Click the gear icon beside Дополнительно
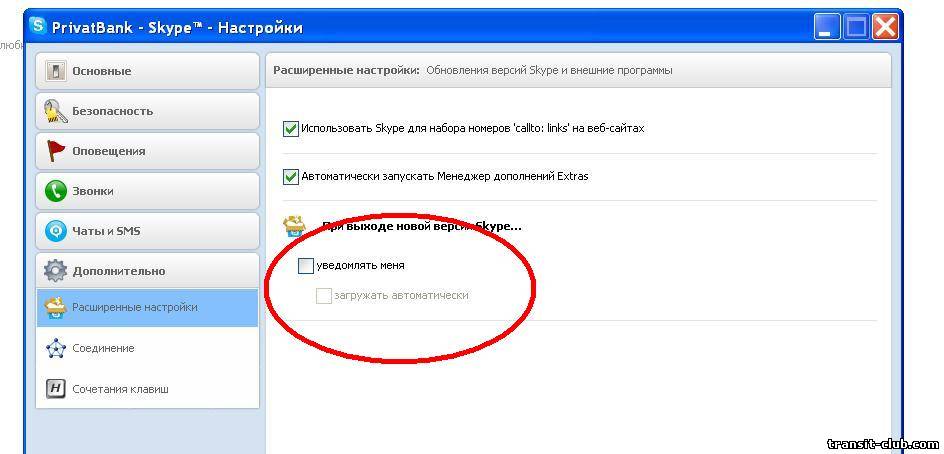This screenshot has width=944, height=454. pos(55,271)
